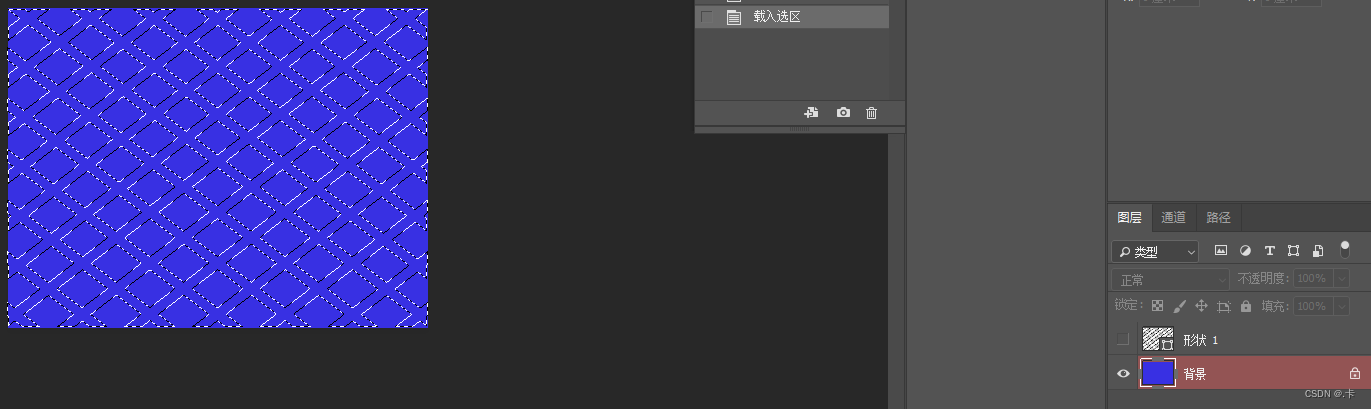
Task: Click the adjustment layer filter icon
Action: [1245, 251]
